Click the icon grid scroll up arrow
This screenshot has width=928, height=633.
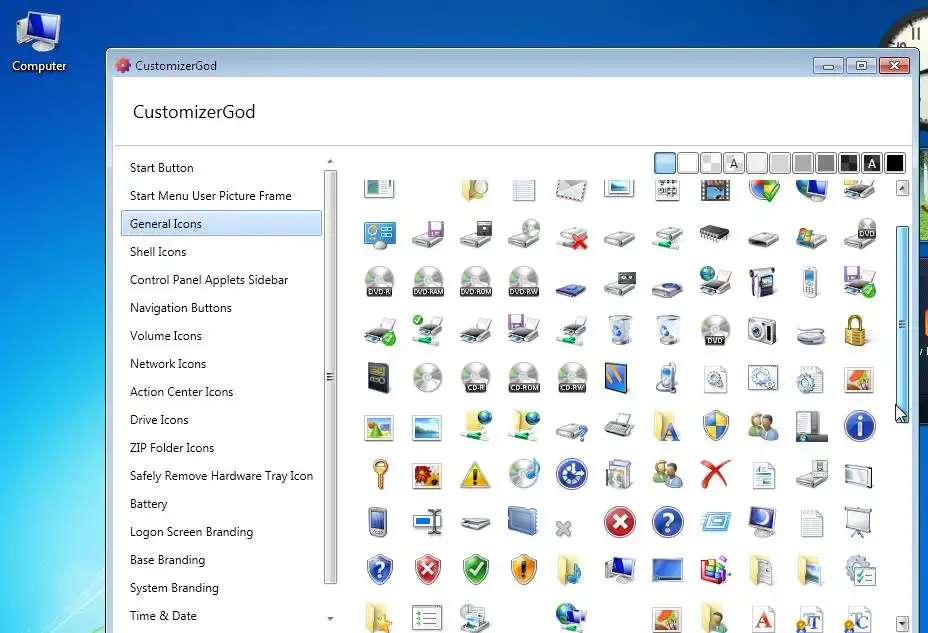coord(902,189)
